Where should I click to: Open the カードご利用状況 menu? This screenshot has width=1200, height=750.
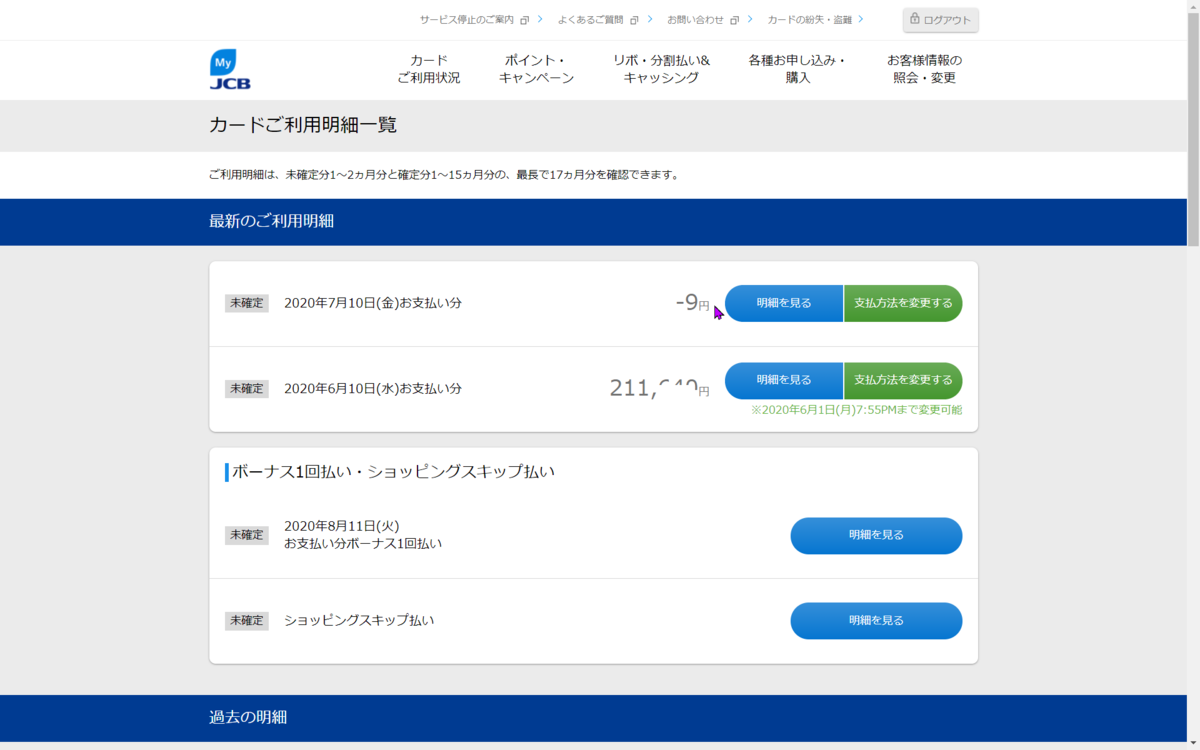pyautogui.click(x=428, y=70)
